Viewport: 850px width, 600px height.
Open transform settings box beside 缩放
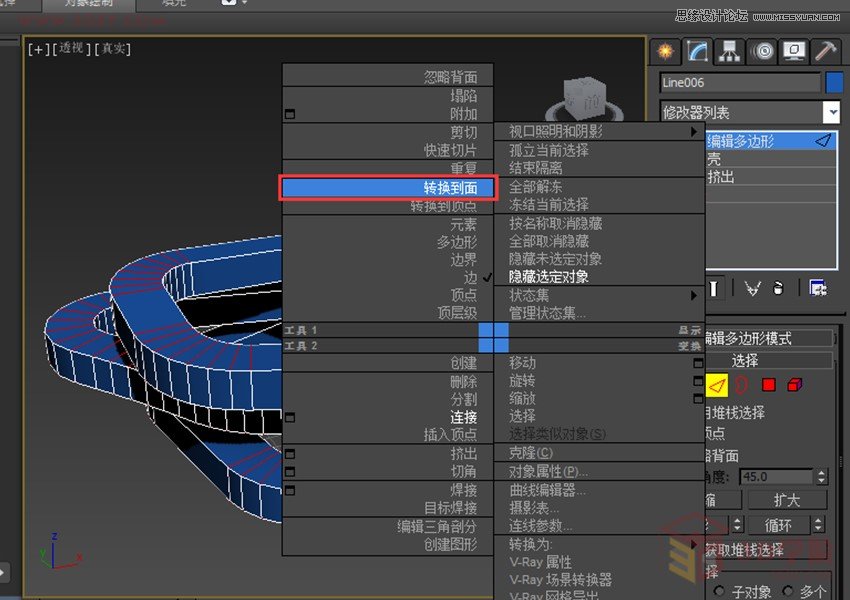point(698,399)
